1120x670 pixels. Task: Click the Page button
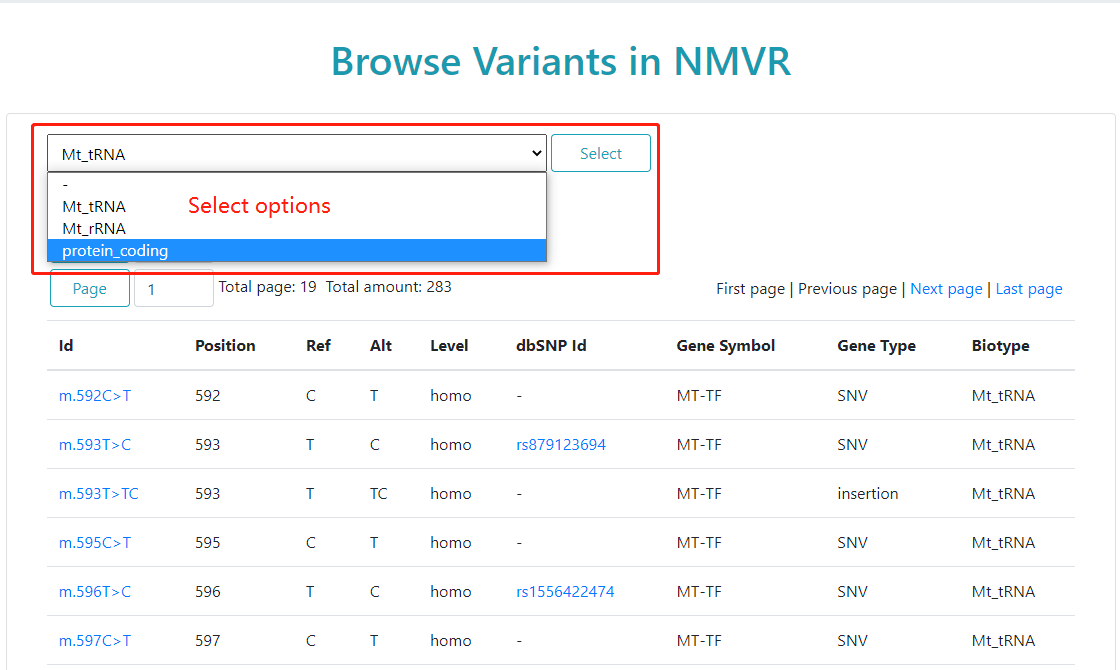coord(90,288)
